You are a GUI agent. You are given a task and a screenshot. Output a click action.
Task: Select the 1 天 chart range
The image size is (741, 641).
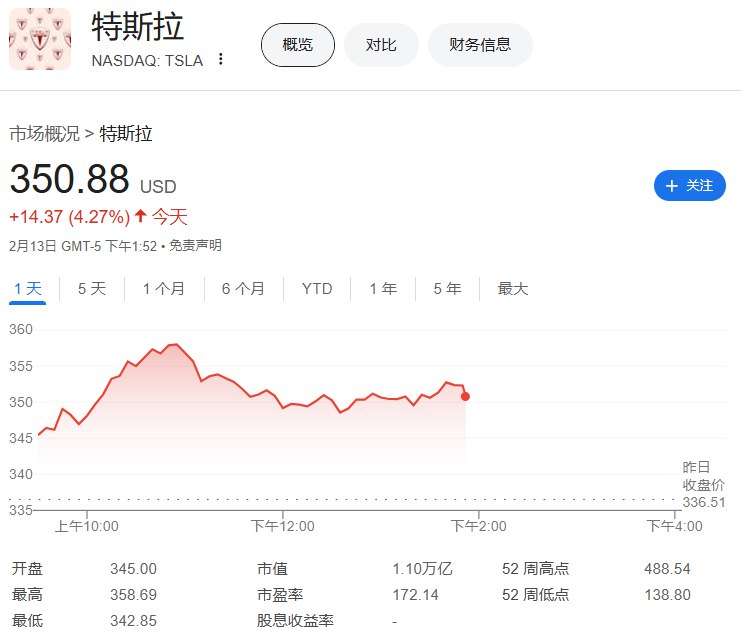(x=28, y=288)
